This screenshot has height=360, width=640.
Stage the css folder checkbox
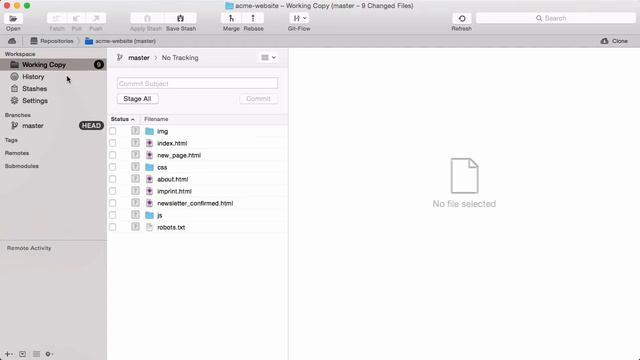tap(113, 167)
